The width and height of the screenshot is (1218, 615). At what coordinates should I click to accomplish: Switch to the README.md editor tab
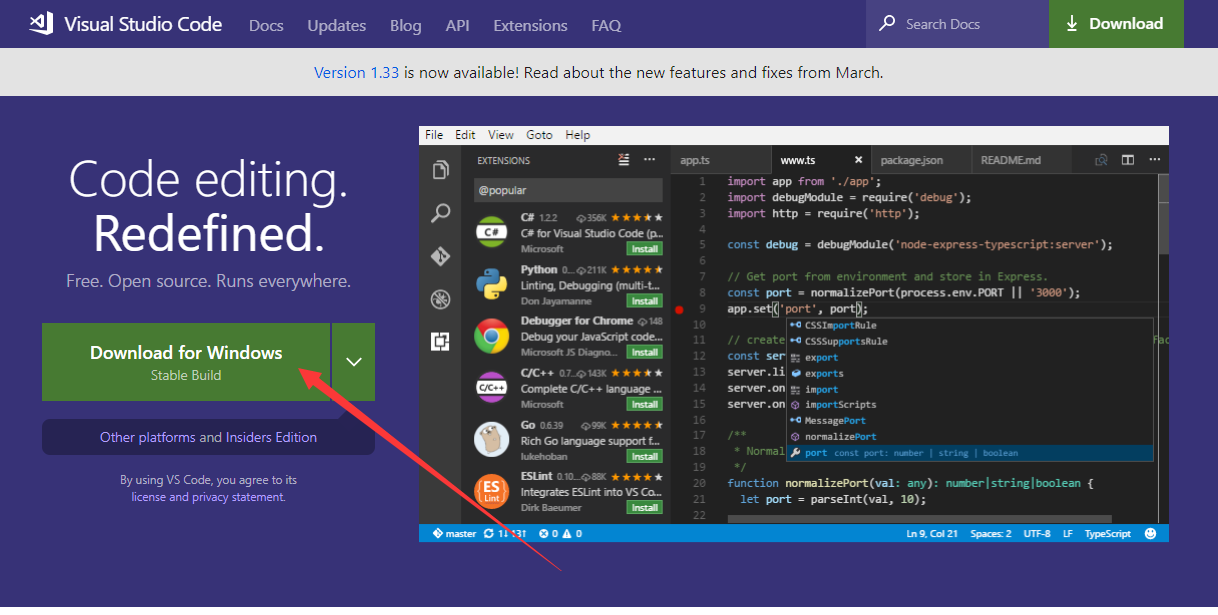[1021, 160]
